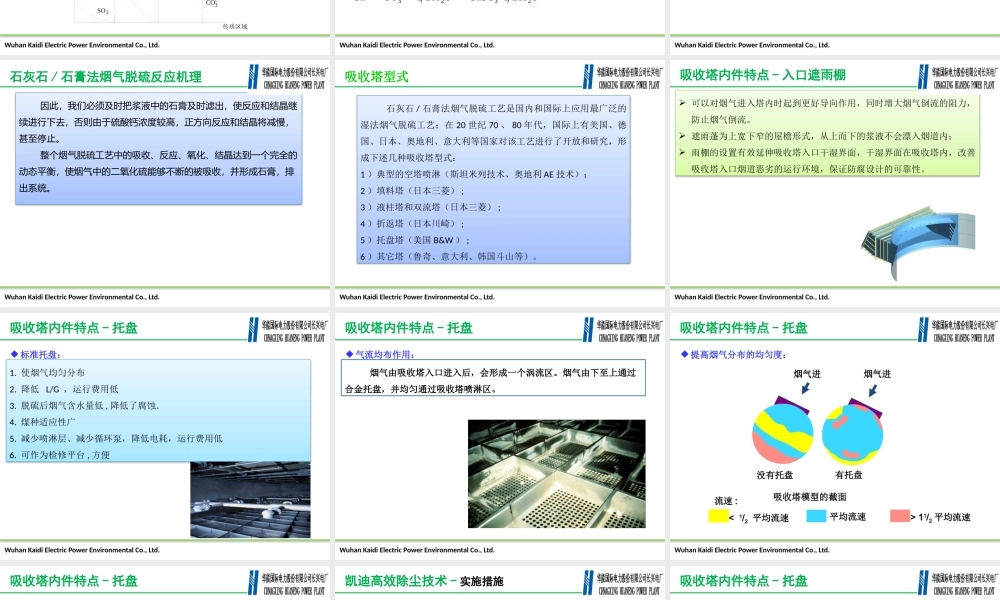Select the yellow <½ 平均流速 legend swatch
1000x600 pixels.
click(x=716, y=517)
